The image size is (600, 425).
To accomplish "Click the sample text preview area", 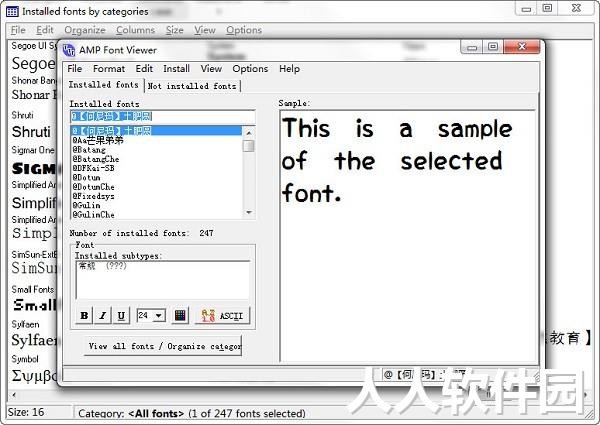I will coord(408,236).
